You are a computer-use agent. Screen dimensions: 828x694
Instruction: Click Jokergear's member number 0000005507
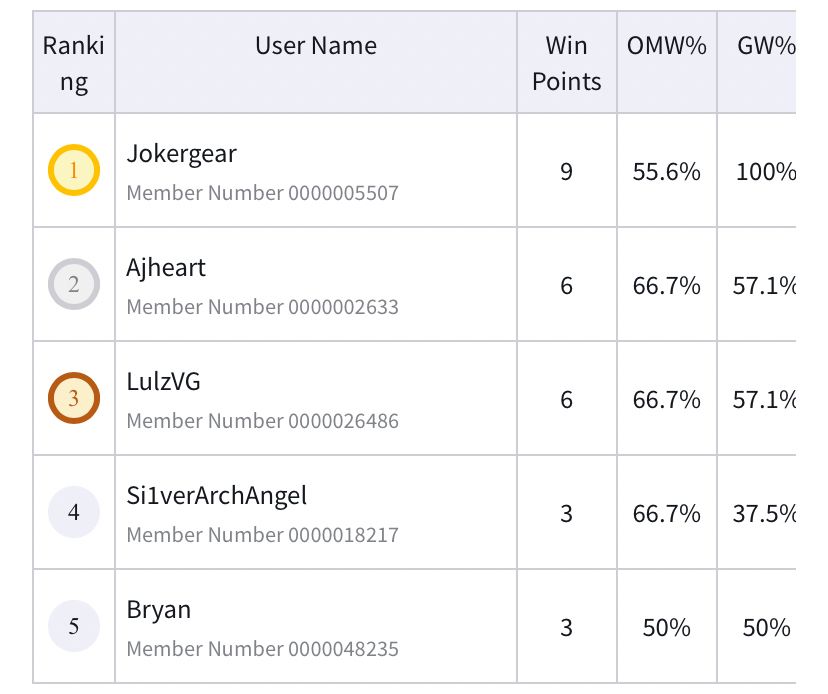[262, 193]
